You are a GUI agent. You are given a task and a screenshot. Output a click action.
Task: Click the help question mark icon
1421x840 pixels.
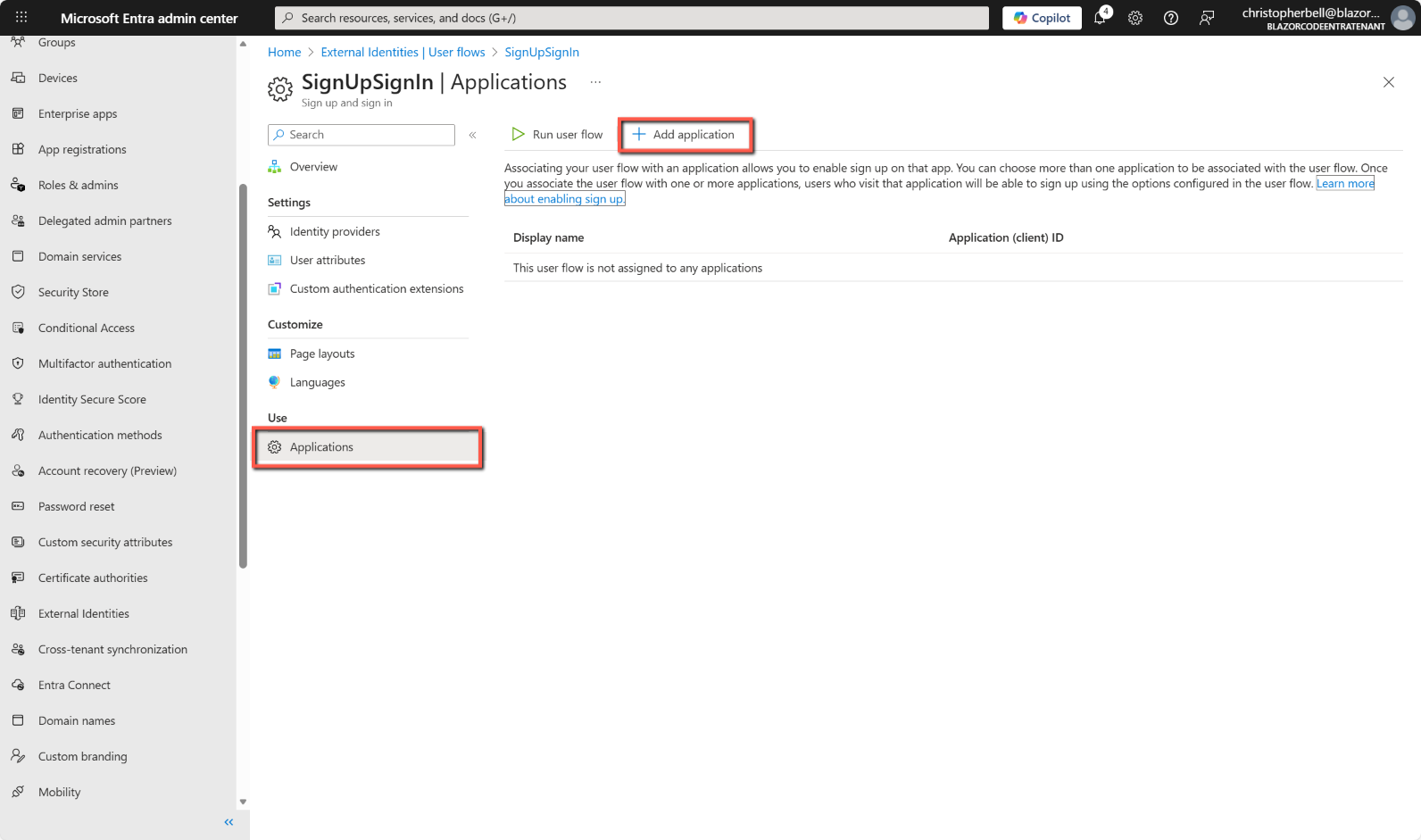pyautogui.click(x=1171, y=18)
